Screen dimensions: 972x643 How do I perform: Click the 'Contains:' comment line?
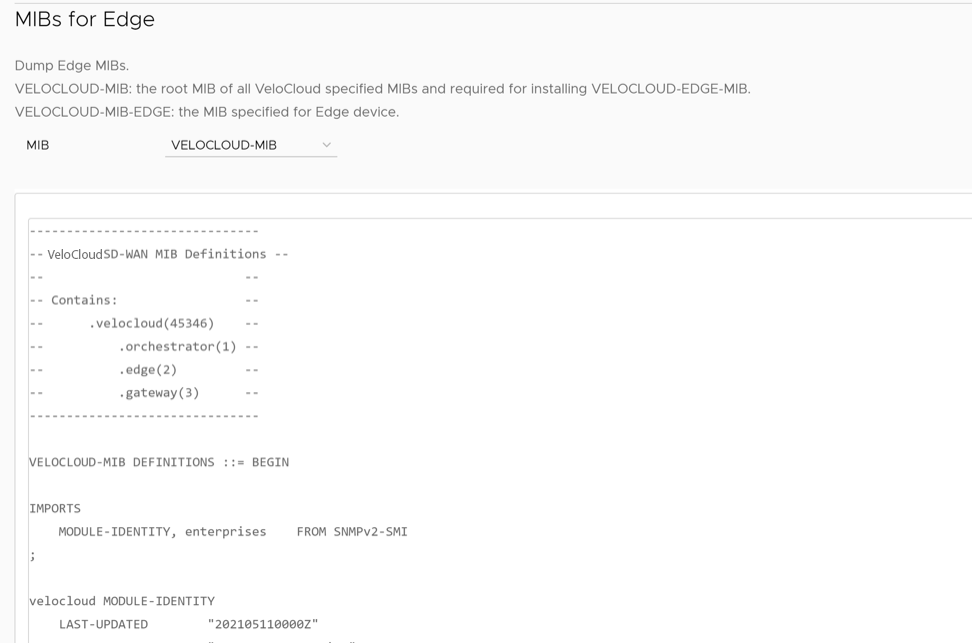(x=84, y=300)
